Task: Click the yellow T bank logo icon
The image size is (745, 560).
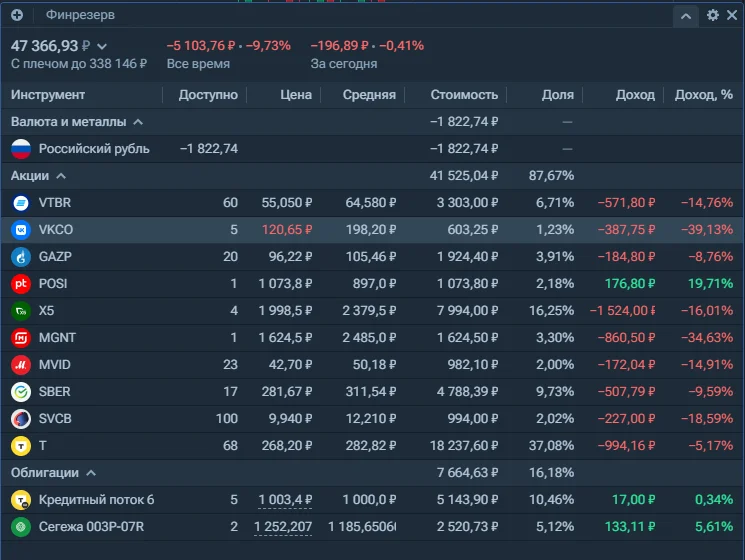Action: (21, 446)
